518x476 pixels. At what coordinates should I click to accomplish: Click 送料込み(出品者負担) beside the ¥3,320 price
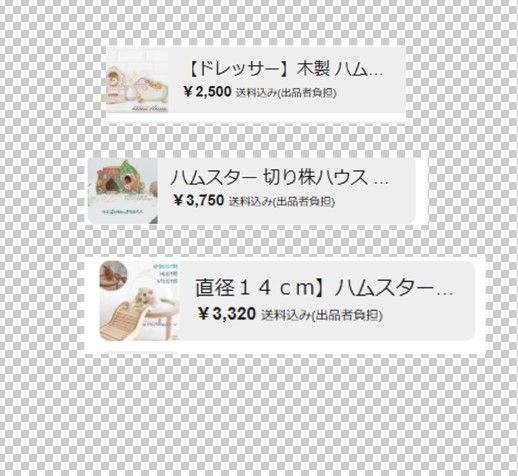pos(322,315)
